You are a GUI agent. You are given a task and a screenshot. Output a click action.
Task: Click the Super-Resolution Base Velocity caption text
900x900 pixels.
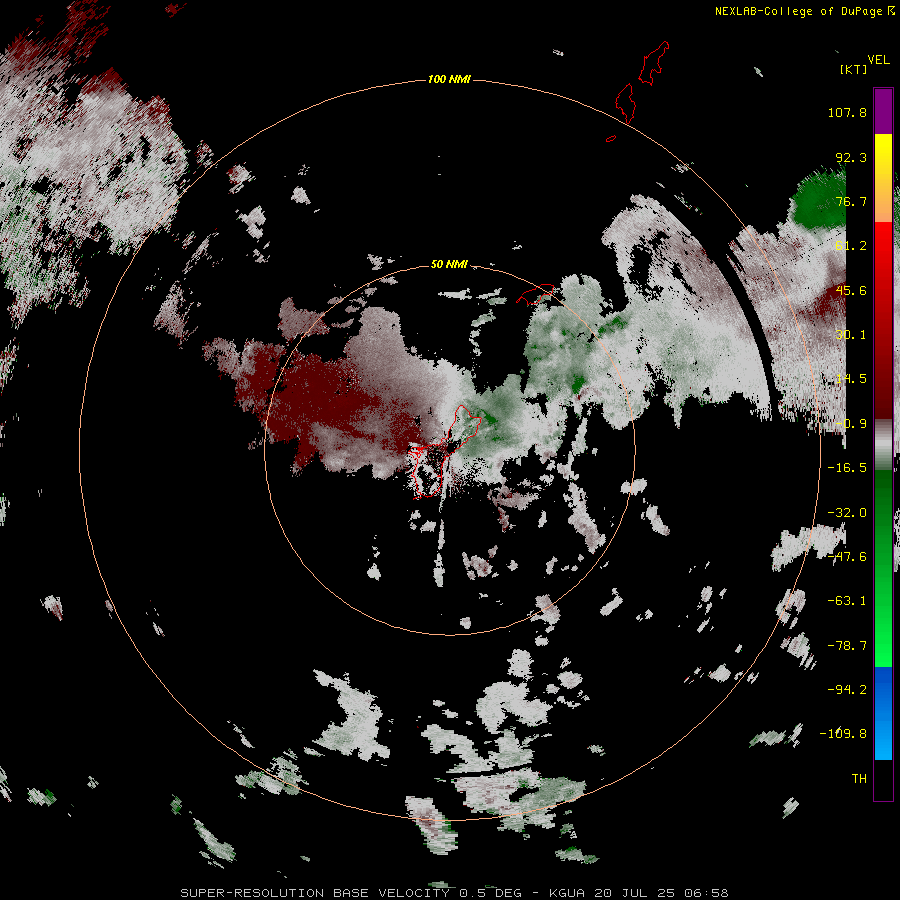(x=454, y=893)
